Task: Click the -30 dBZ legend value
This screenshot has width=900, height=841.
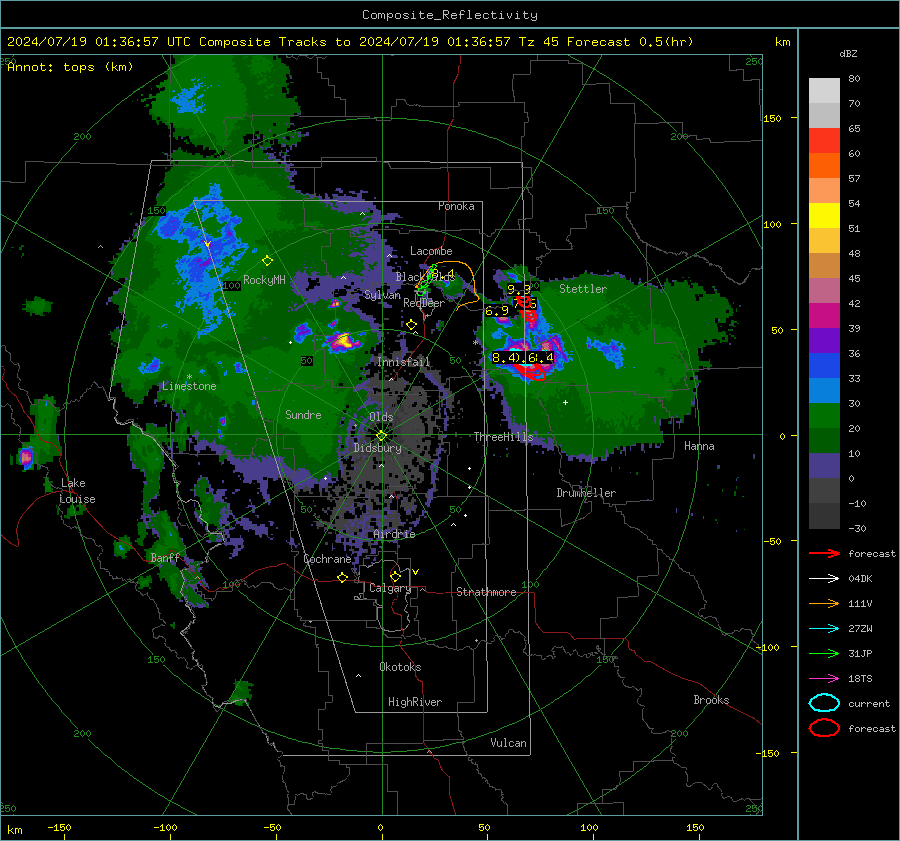Action: [x=857, y=528]
